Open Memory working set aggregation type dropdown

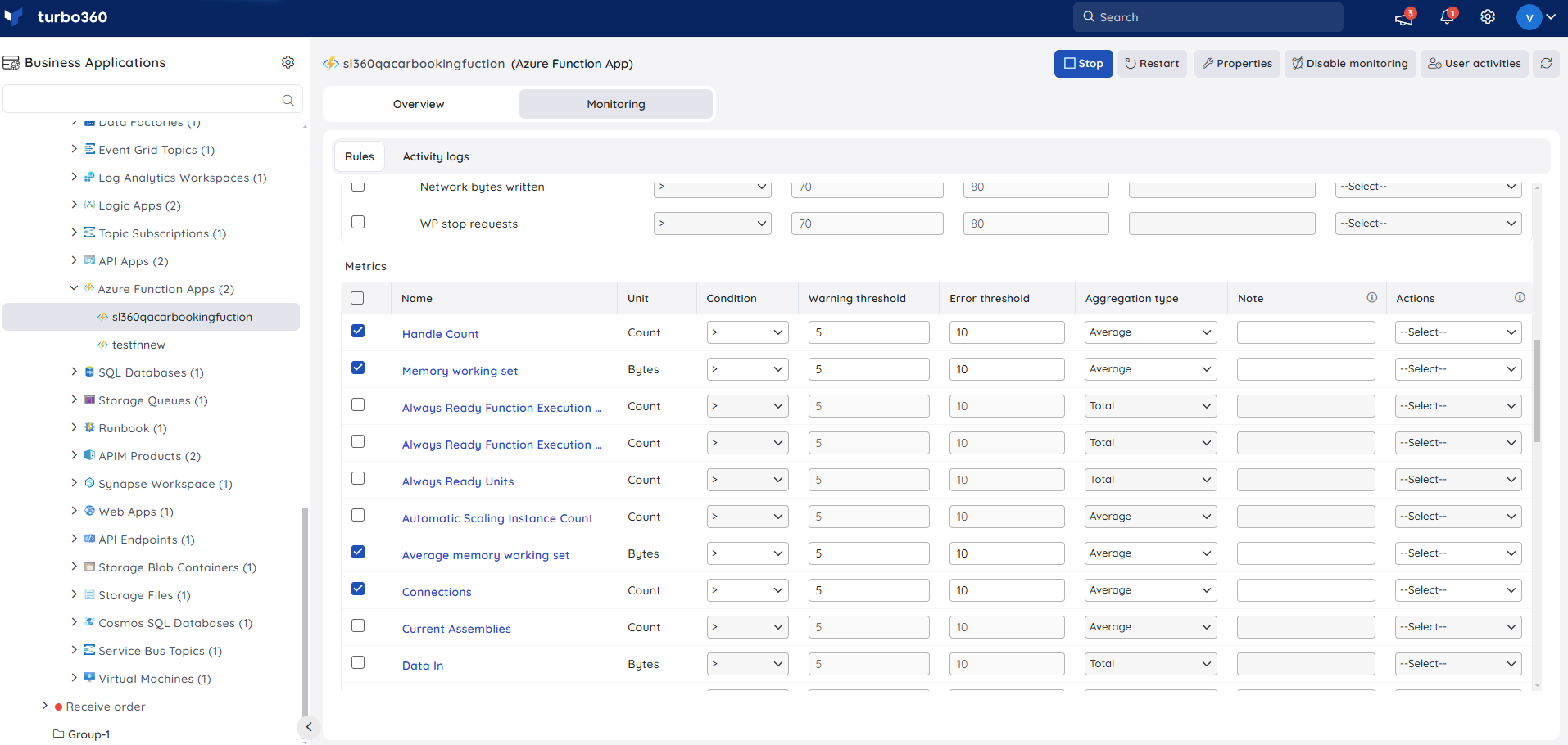(x=1150, y=369)
